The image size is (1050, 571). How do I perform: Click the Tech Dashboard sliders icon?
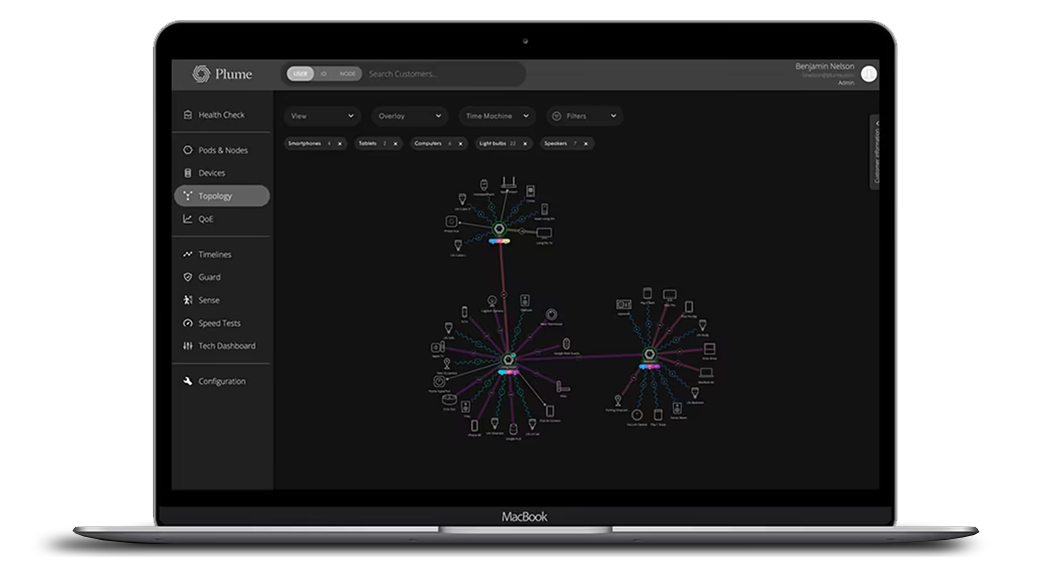188,346
